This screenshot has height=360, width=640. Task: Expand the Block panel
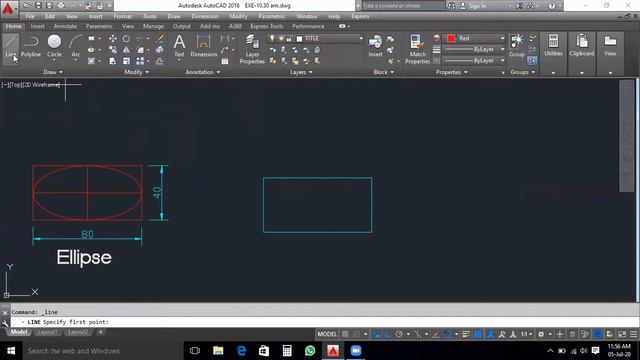coord(384,72)
